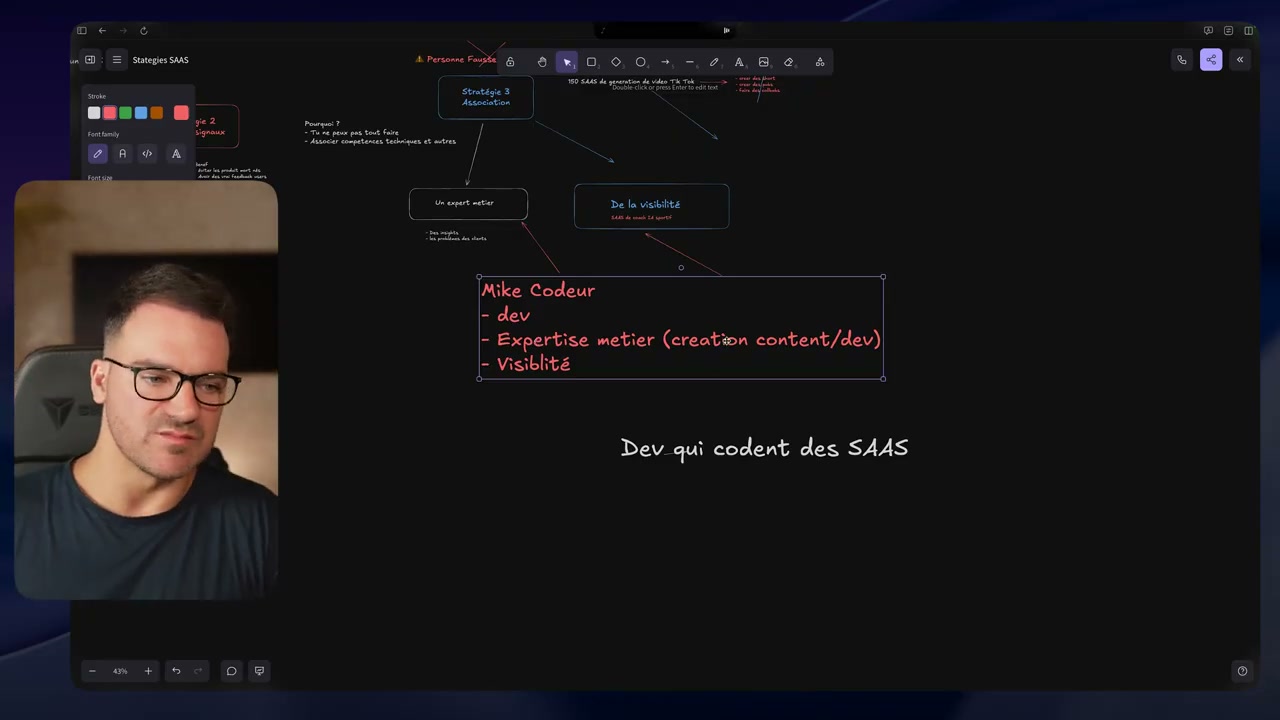The height and width of the screenshot is (720, 1280).
Task: Select the Draw pencil tool
Action: click(x=714, y=62)
